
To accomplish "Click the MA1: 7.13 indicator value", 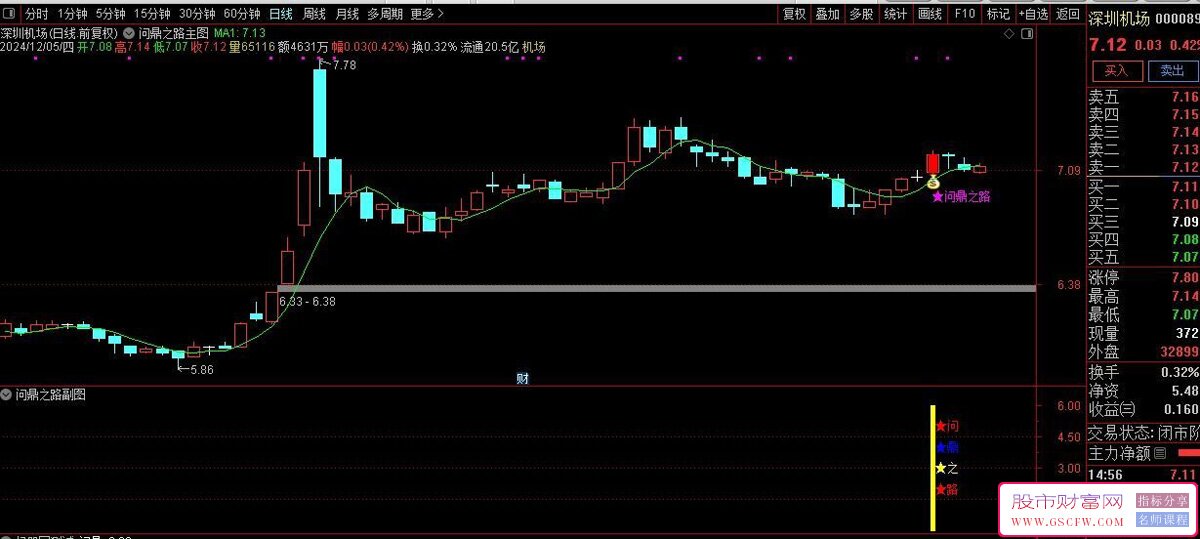I will click(x=239, y=32).
